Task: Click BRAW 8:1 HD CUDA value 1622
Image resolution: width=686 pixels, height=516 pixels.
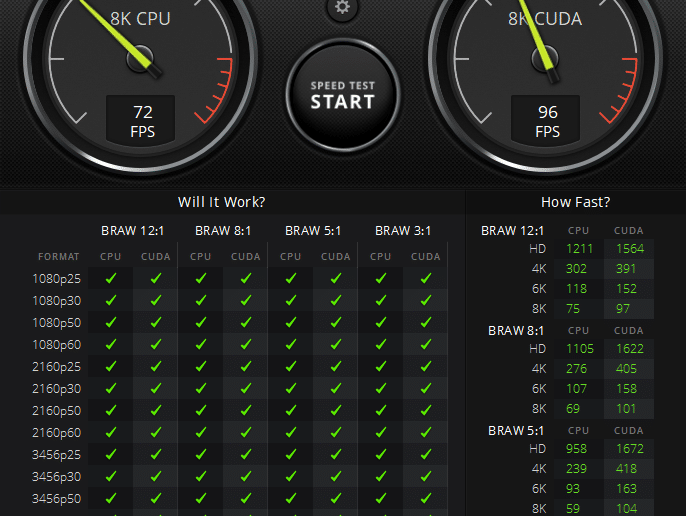Action: [x=630, y=349]
